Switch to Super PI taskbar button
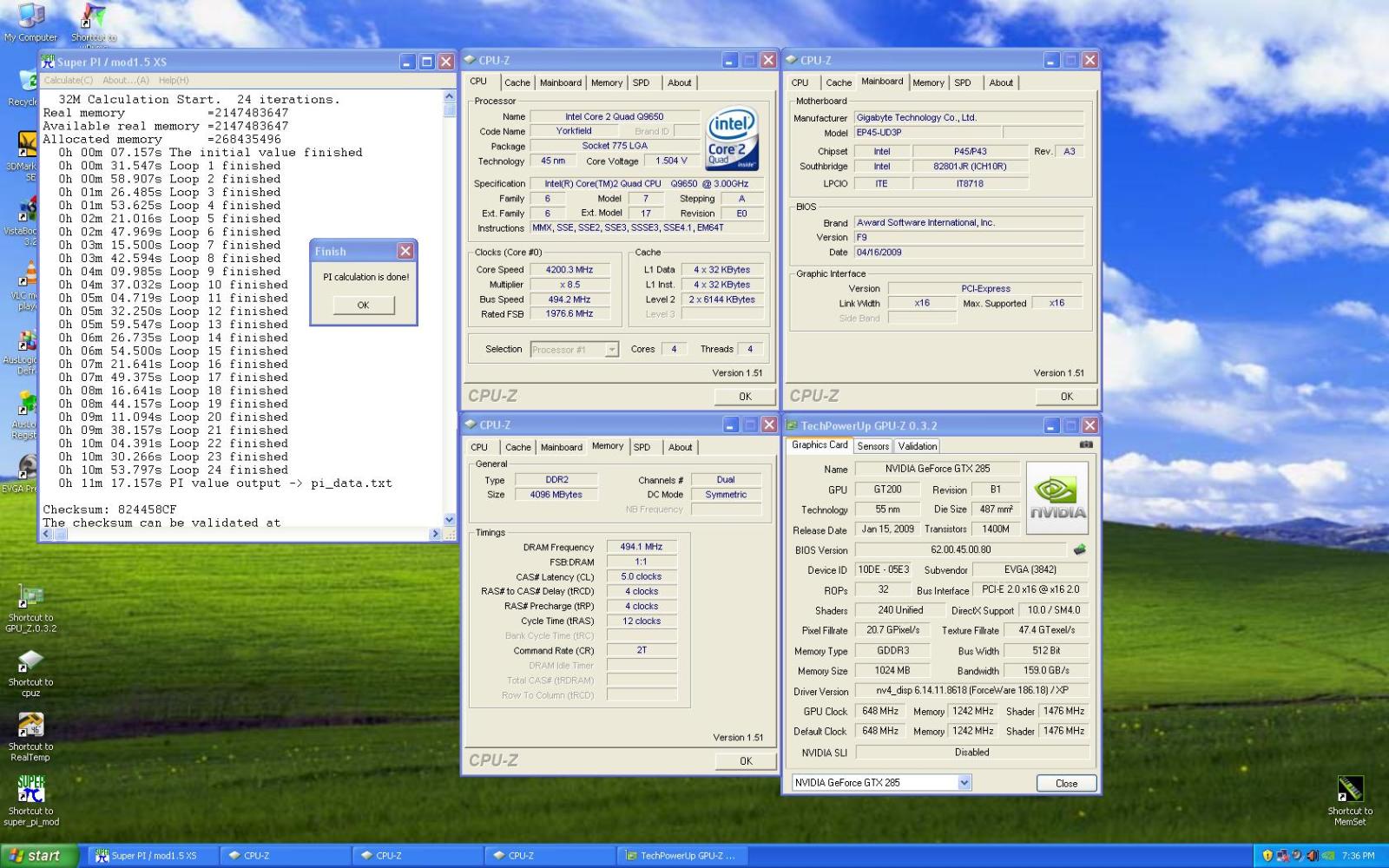Viewport: 1389px width, 868px height. 151,856
